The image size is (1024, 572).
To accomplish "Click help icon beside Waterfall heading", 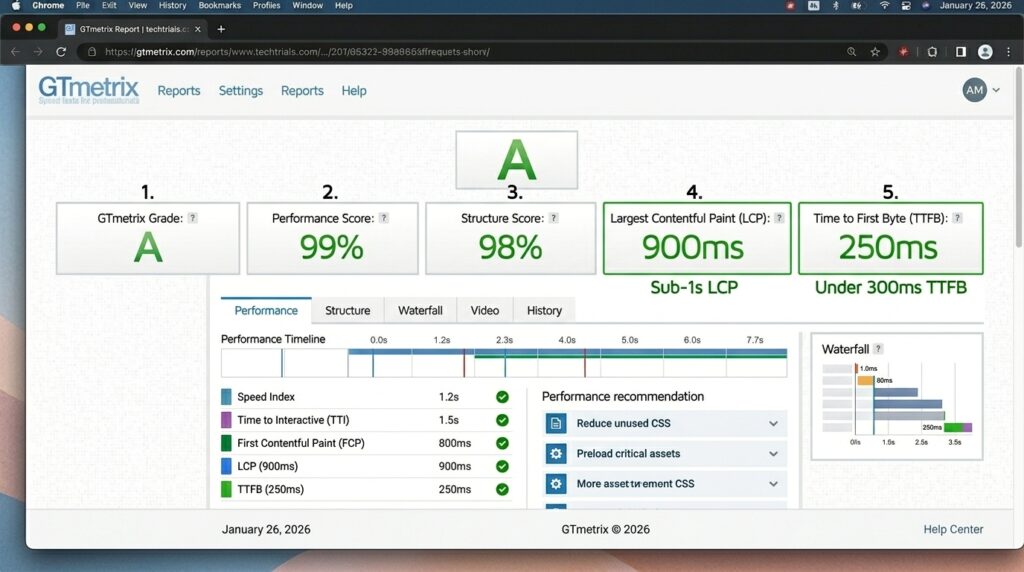I will [x=878, y=349].
